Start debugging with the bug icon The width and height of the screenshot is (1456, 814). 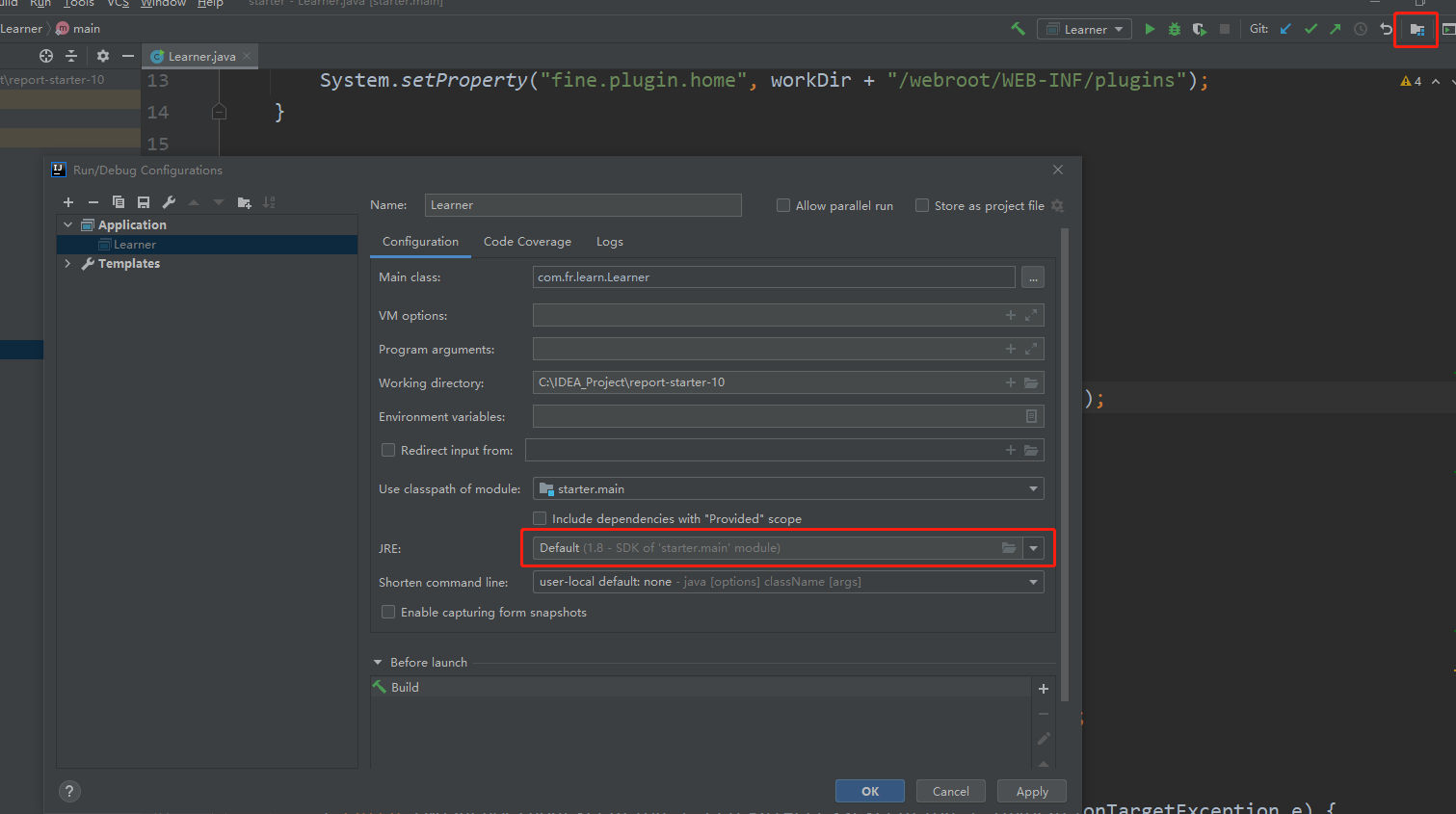[1175, 29]
